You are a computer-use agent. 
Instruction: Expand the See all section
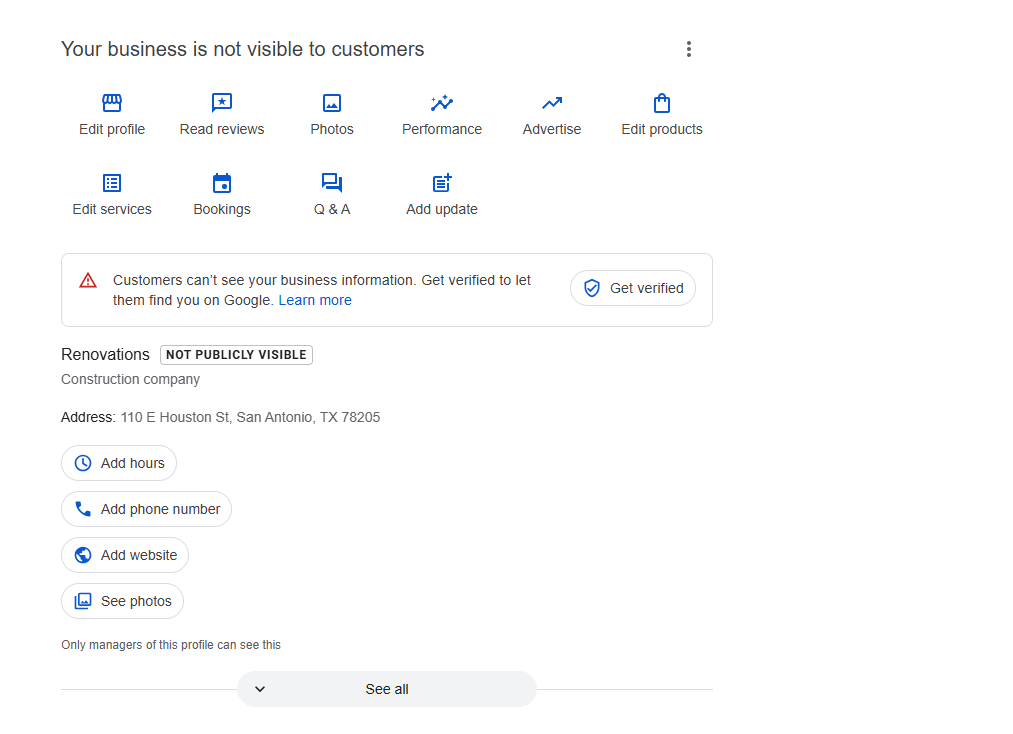(x=386, y=689)
